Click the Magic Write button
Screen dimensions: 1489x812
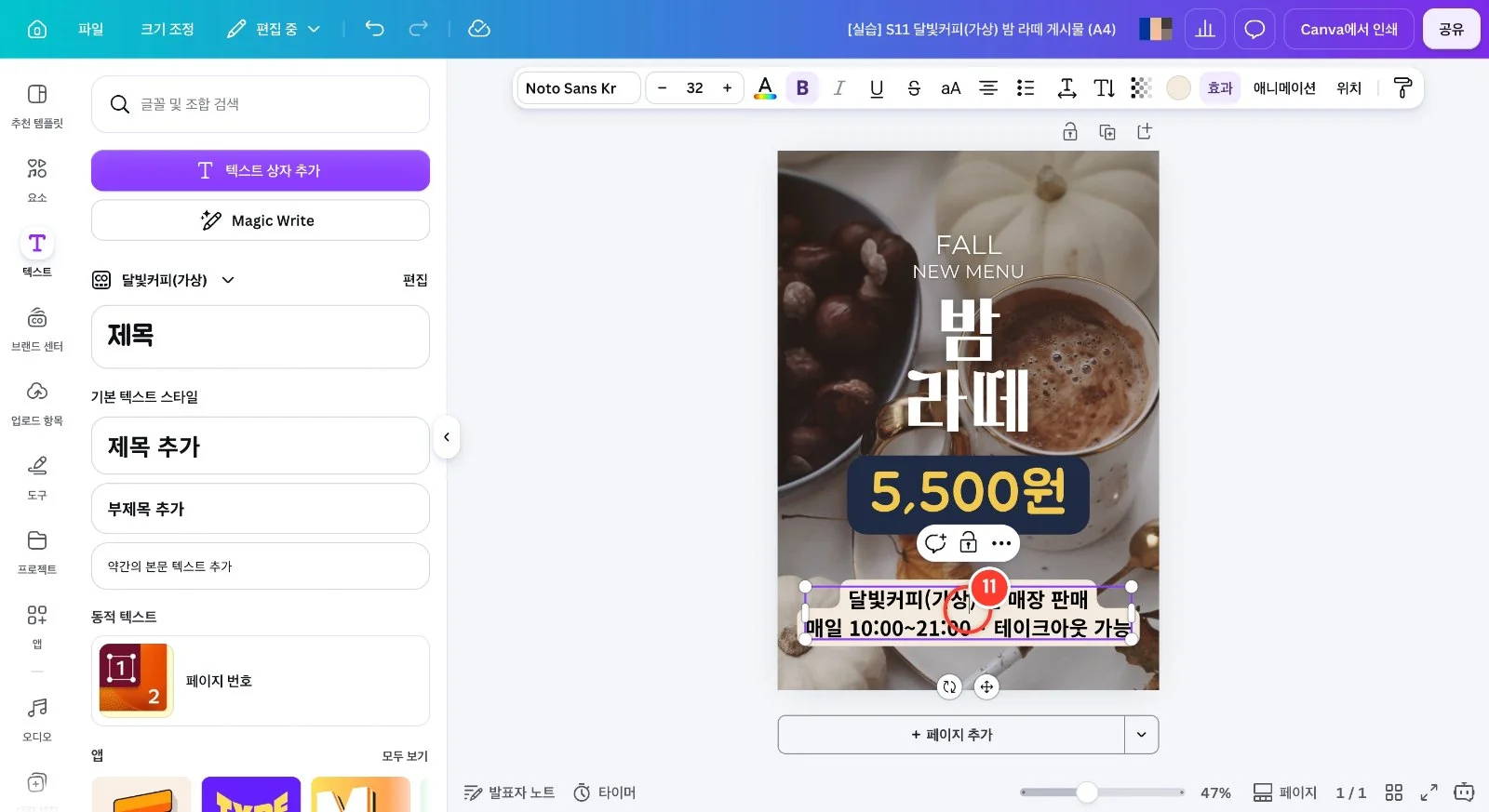click(261, 220)
